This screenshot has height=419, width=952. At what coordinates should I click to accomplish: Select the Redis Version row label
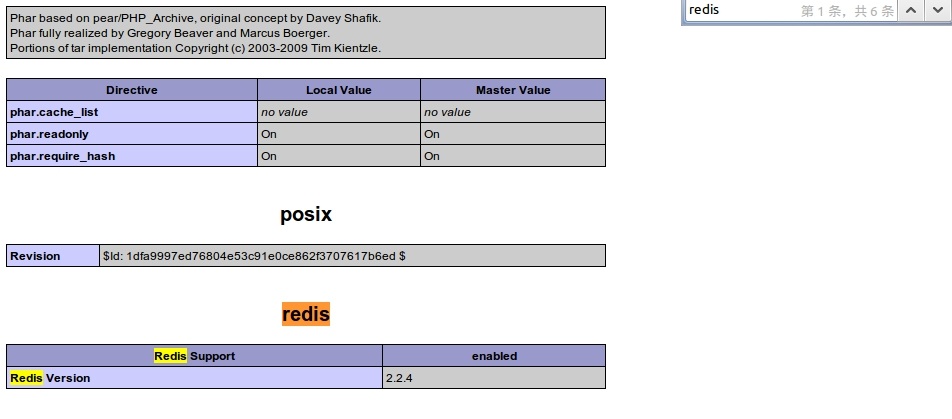pos(50,378)
